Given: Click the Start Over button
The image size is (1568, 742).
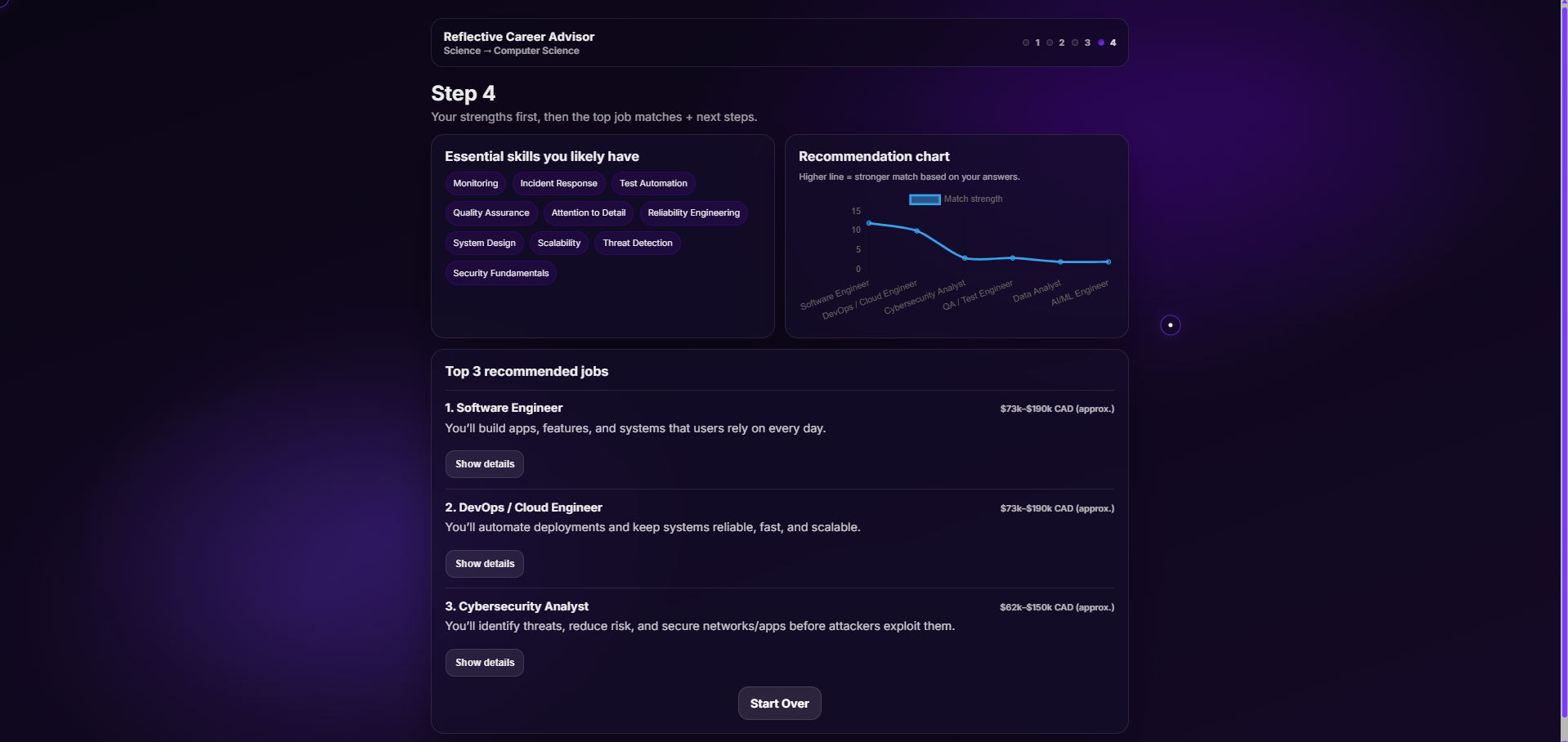Looking at the screenshot, I should (780, 704).
